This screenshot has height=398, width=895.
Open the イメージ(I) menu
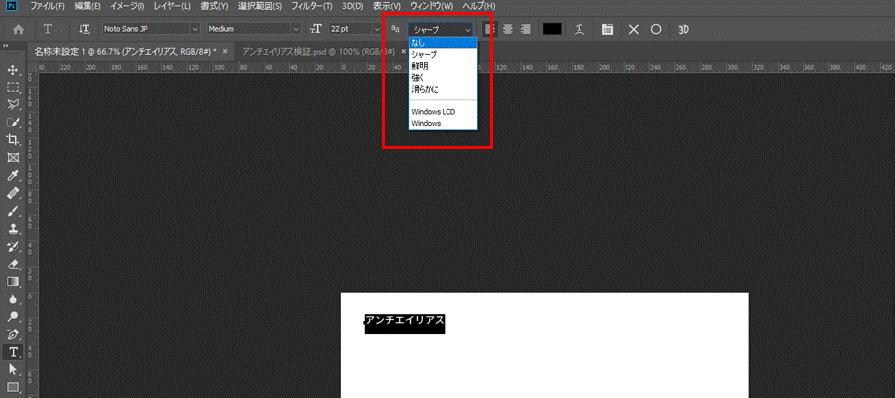coord(126,7)
